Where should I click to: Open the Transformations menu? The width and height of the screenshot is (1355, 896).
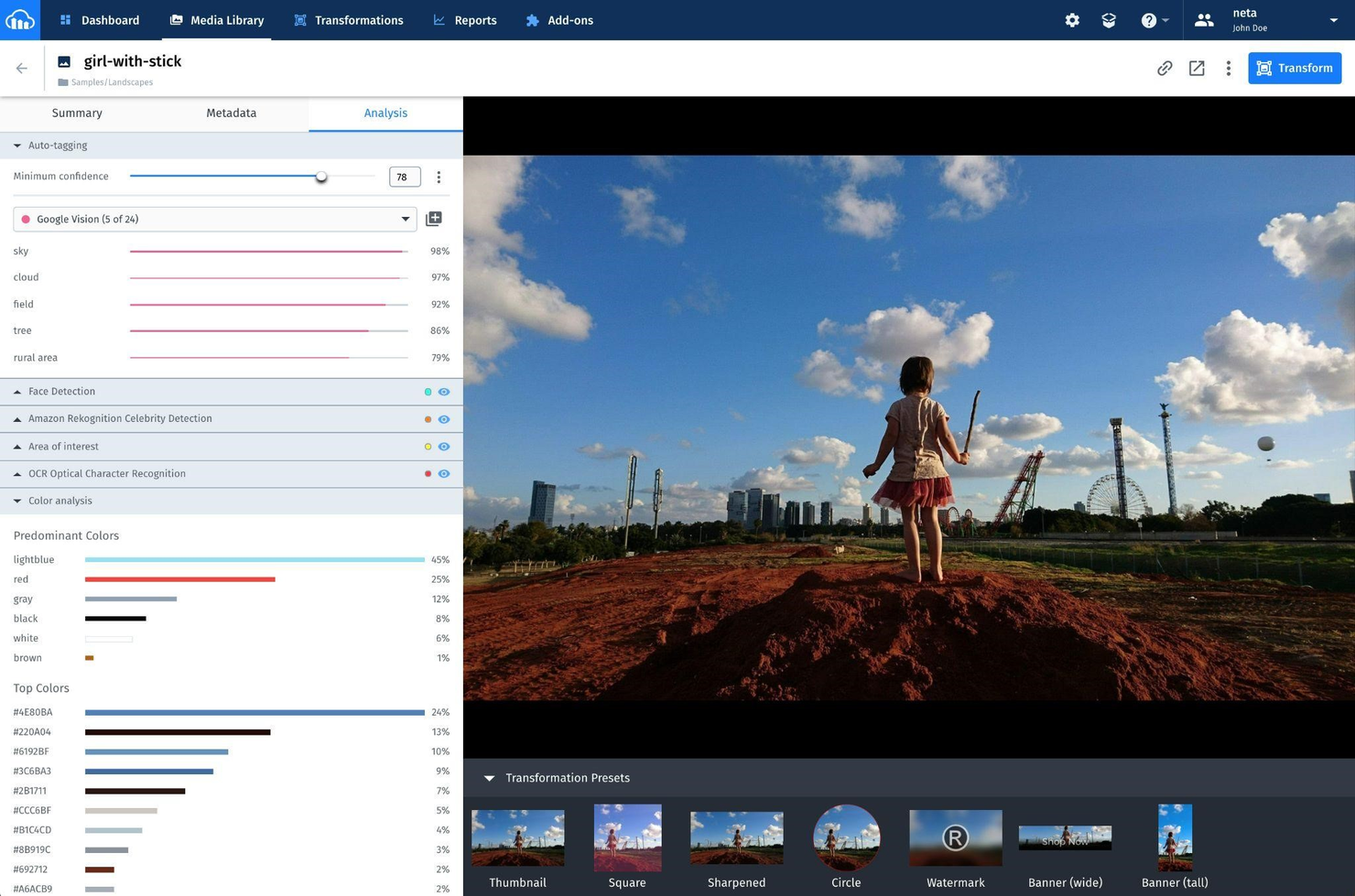(349, 20)
